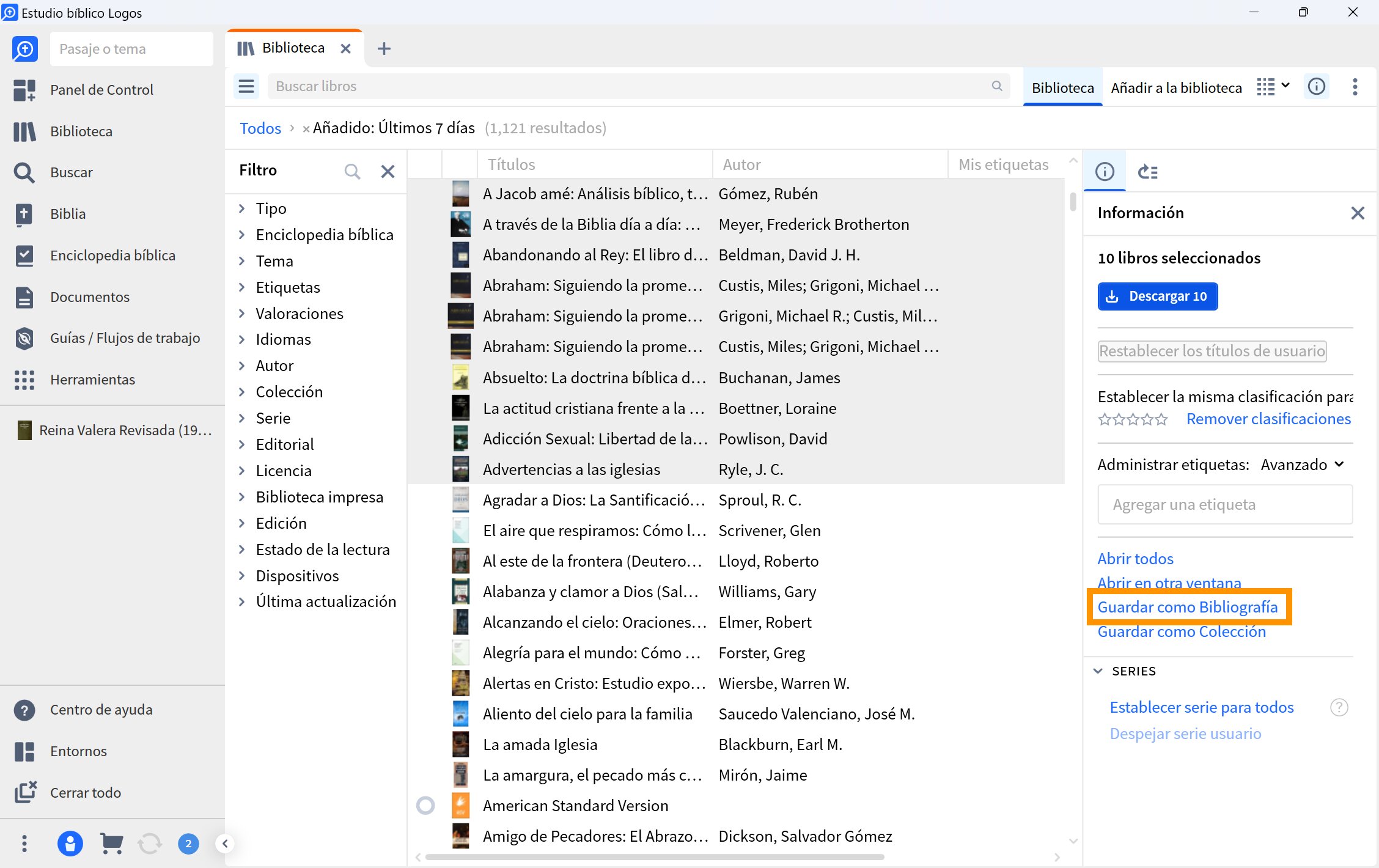Click Establecer serie para todos
Screen dimensions: 1379x868
point(1201,707)
